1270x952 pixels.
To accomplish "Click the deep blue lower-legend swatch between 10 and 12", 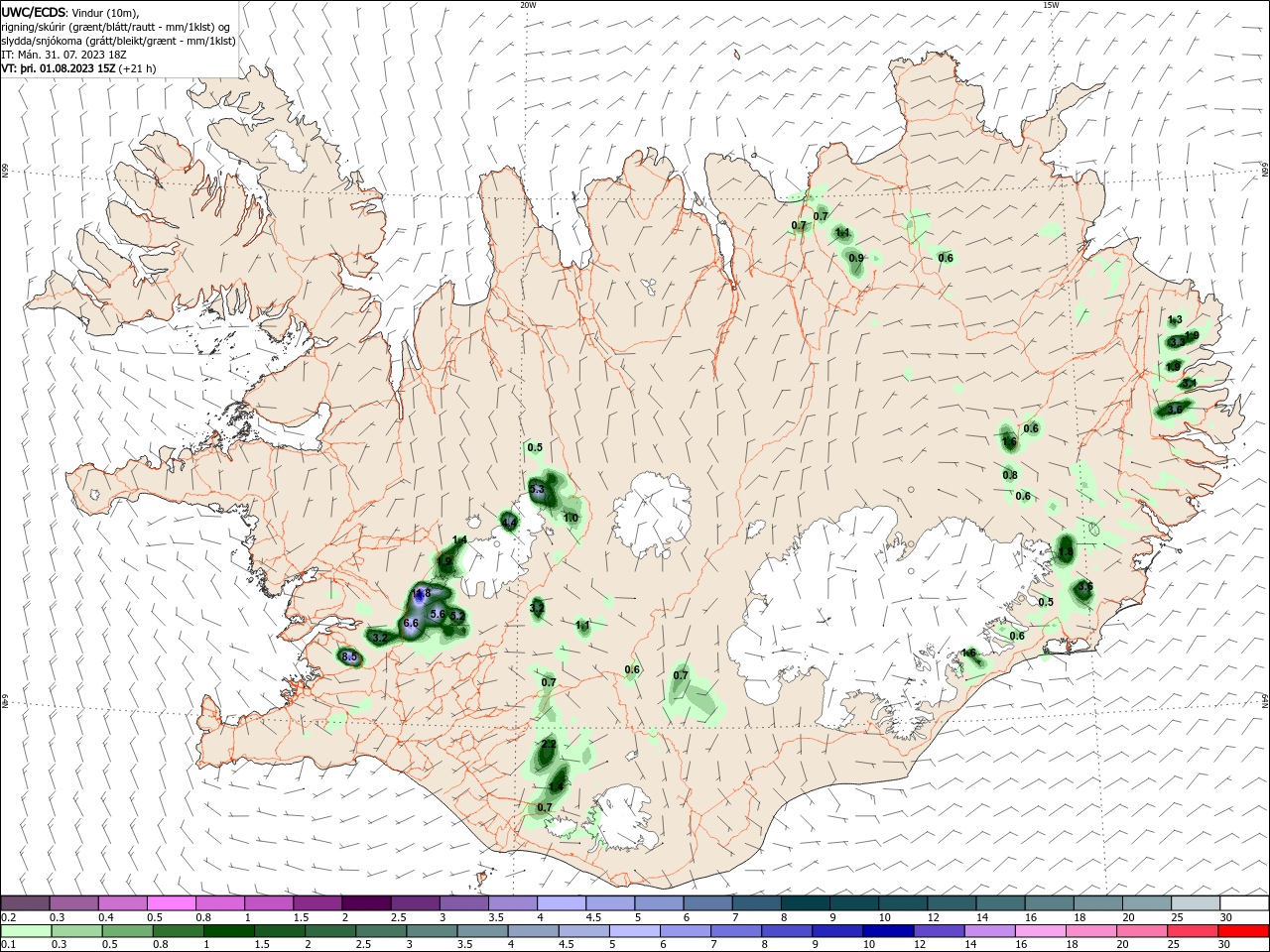I will coord(889,931).
